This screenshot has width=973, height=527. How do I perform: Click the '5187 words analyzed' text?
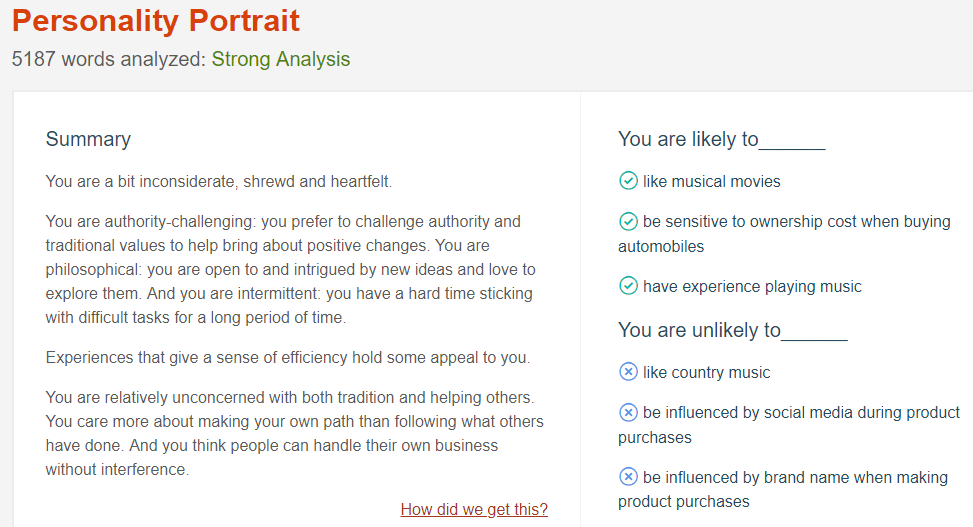click(108, 59)
